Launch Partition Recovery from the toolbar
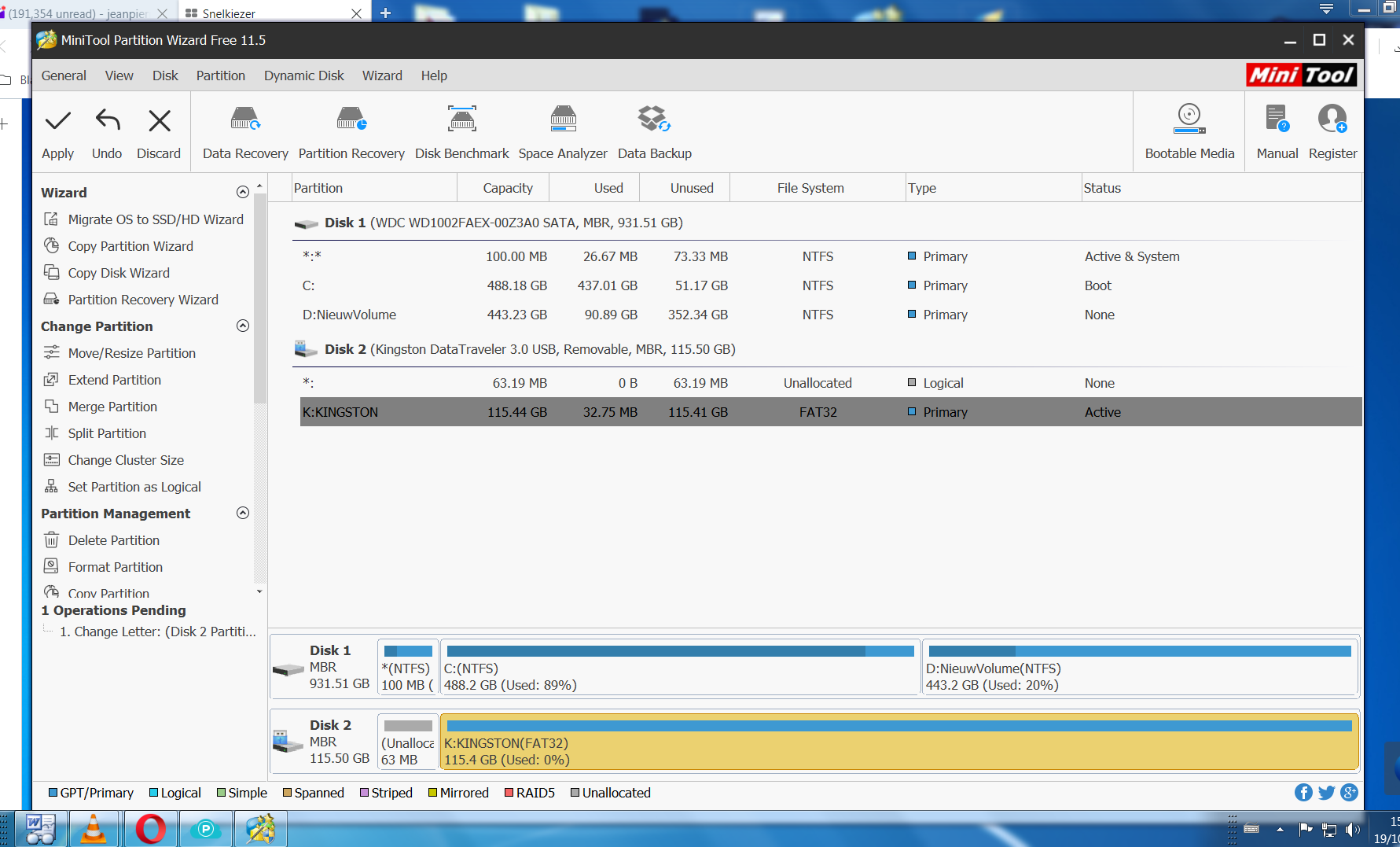Screen dimensions: 1400x847 351,120
